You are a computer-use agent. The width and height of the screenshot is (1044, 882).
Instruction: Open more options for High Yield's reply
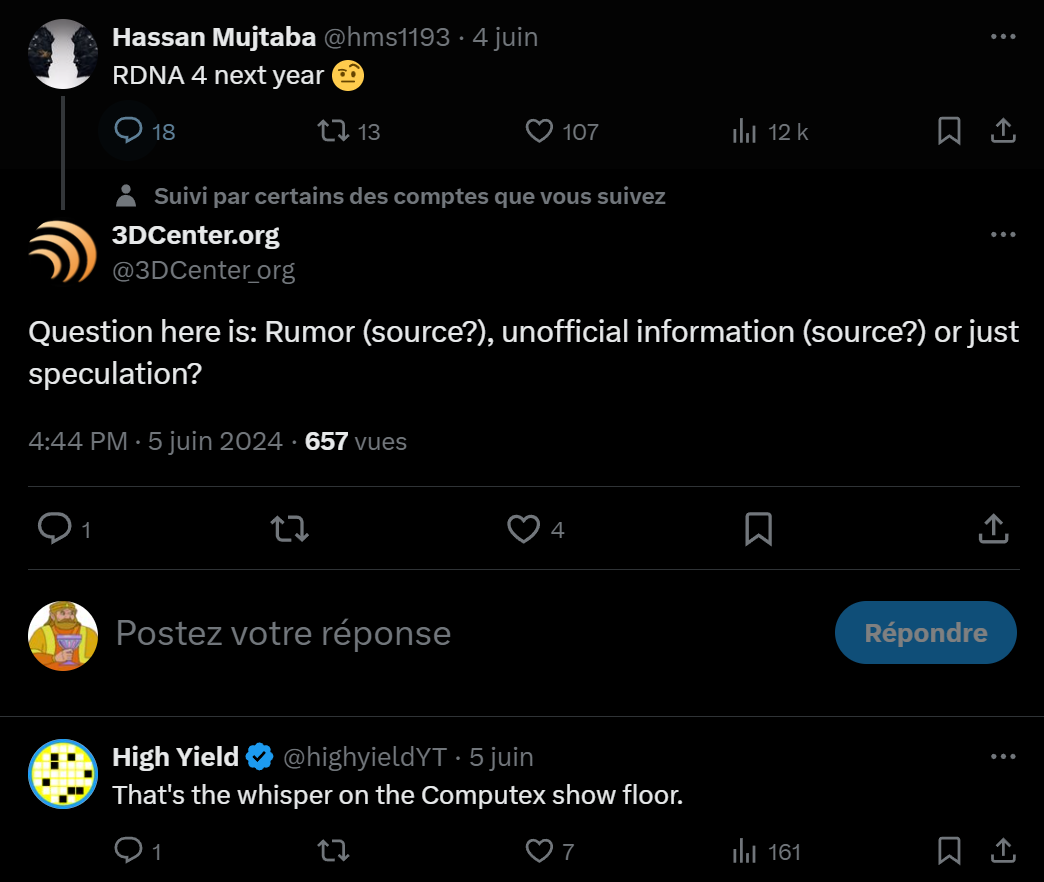(x=1003, y=757)
